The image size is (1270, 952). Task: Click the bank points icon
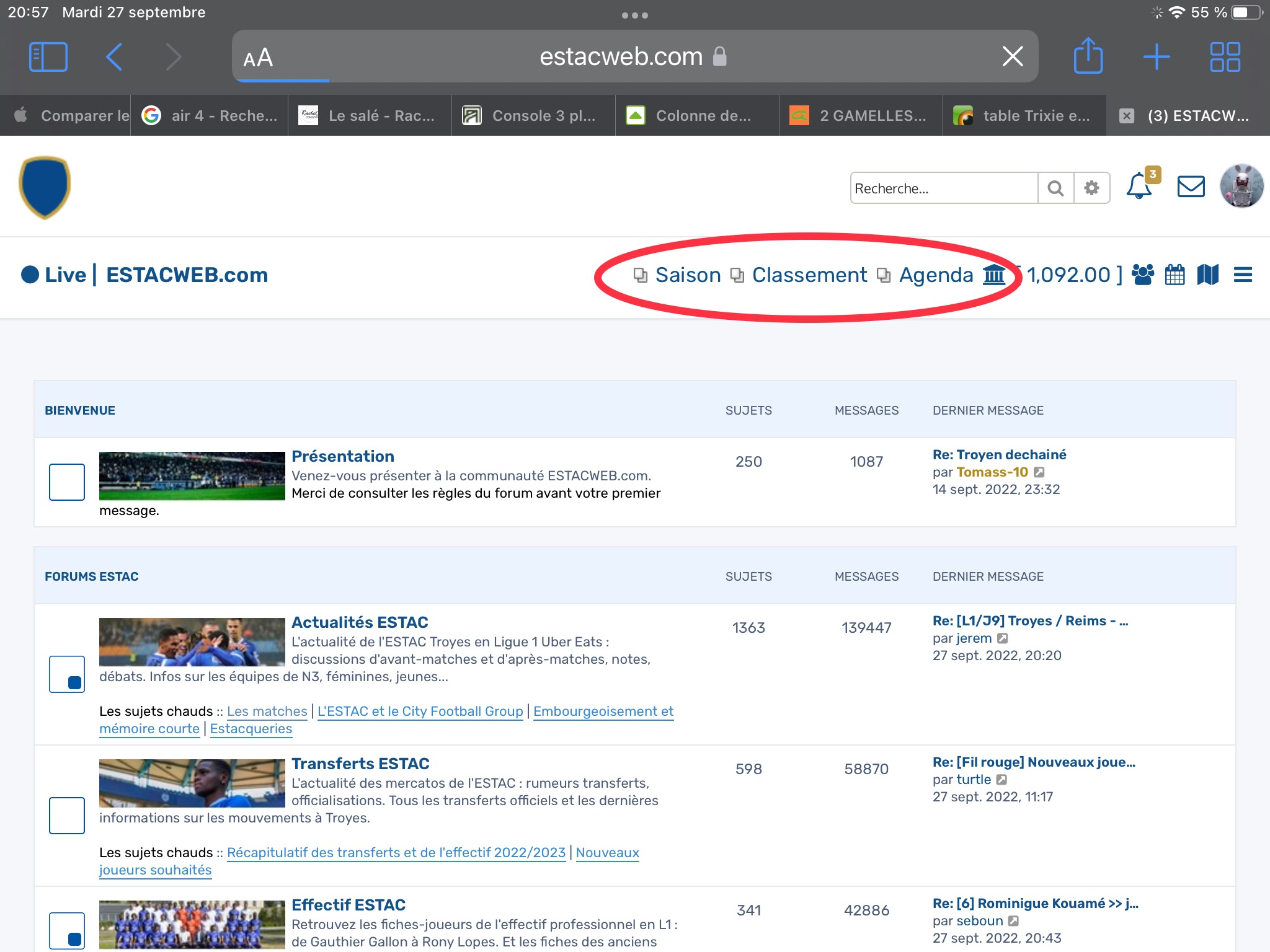pyautogui.click(x=994, y=275)
